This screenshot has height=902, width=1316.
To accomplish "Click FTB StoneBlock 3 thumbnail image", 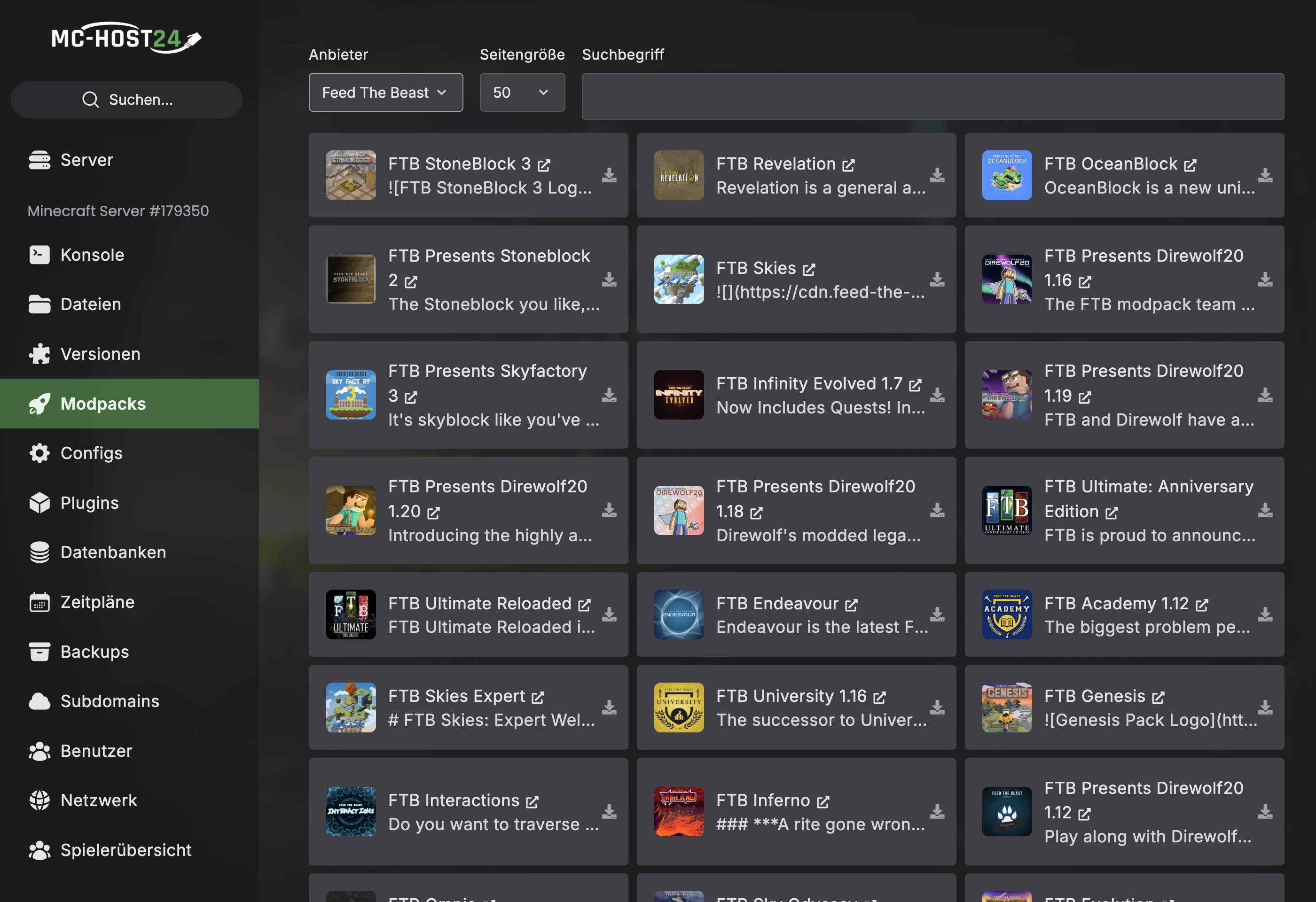I will pyautogui.click(x=351, y=175).
